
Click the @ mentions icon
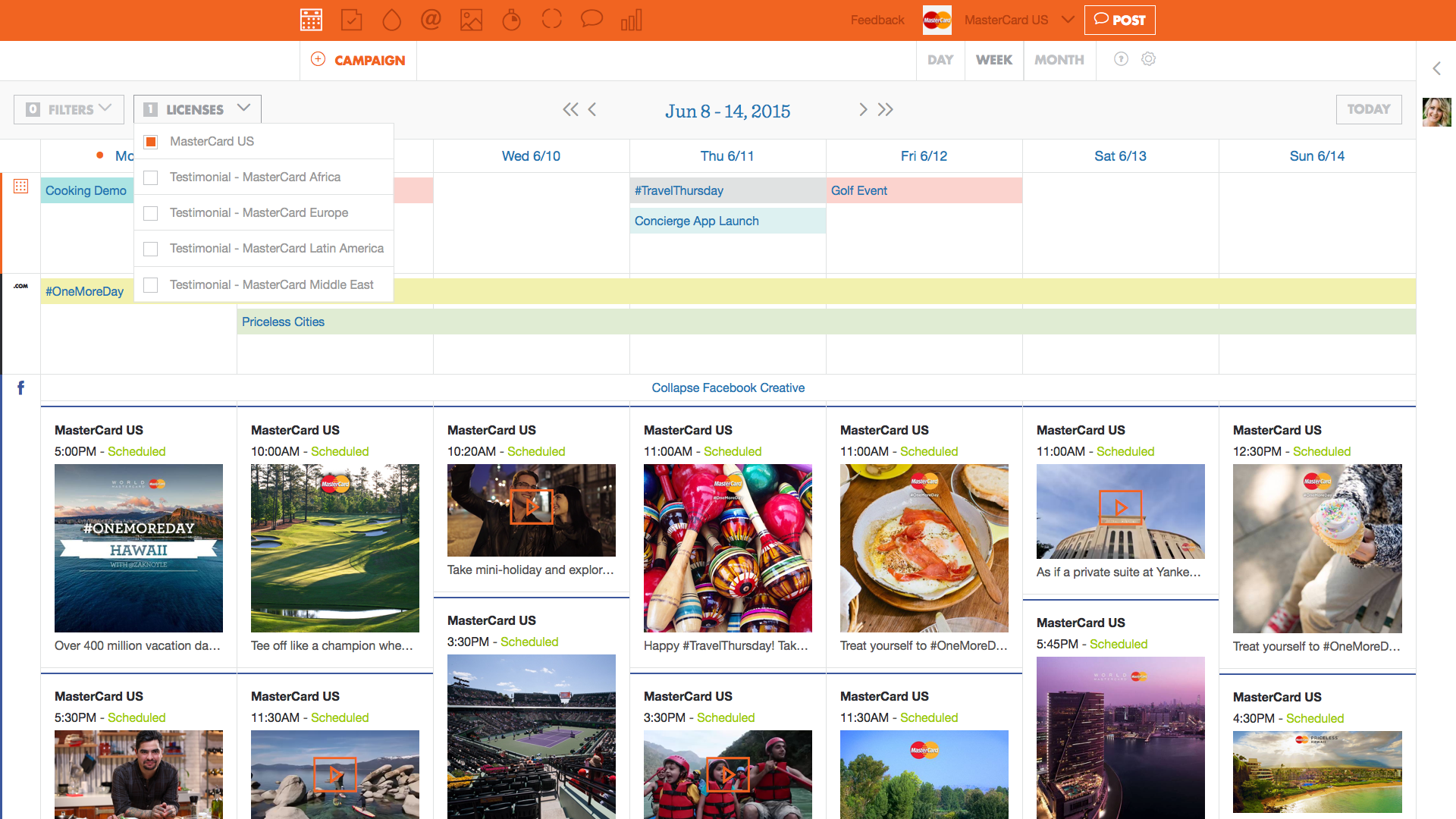click(x=431, y=20)
